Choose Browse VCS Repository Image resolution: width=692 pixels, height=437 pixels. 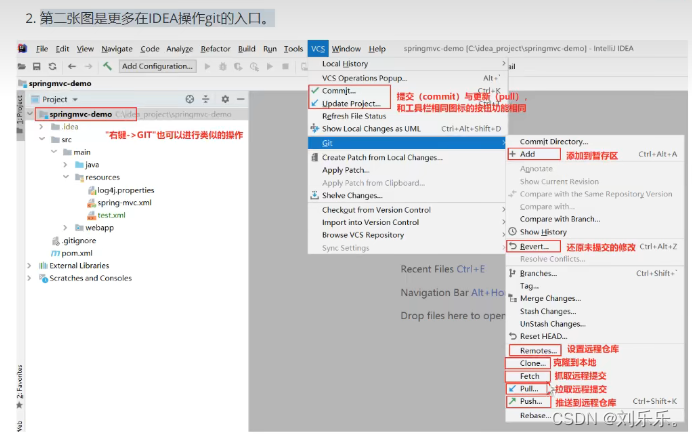tap(408, 235)
